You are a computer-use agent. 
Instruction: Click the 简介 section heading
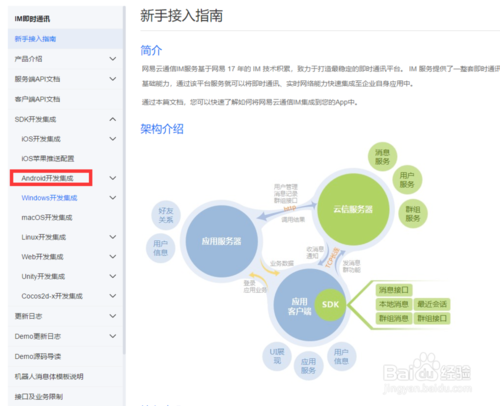[151, 50]
